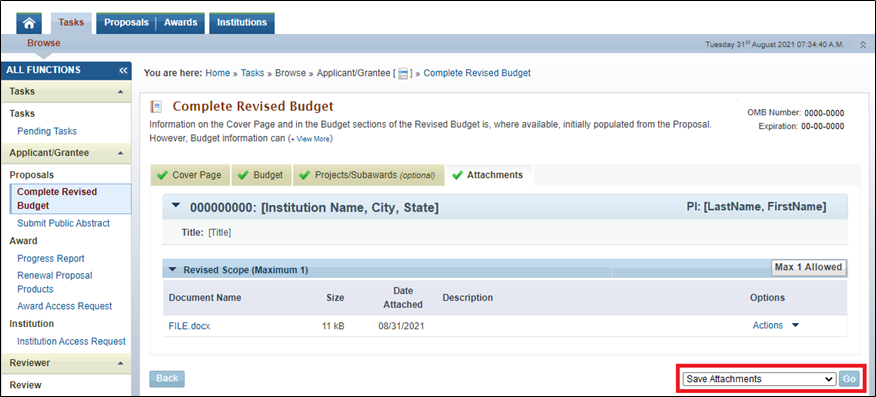Viewport: 876px width, 397px height.
Task: Click the green checkmark on the Attachments tab
Action: [x=457, y=175]
